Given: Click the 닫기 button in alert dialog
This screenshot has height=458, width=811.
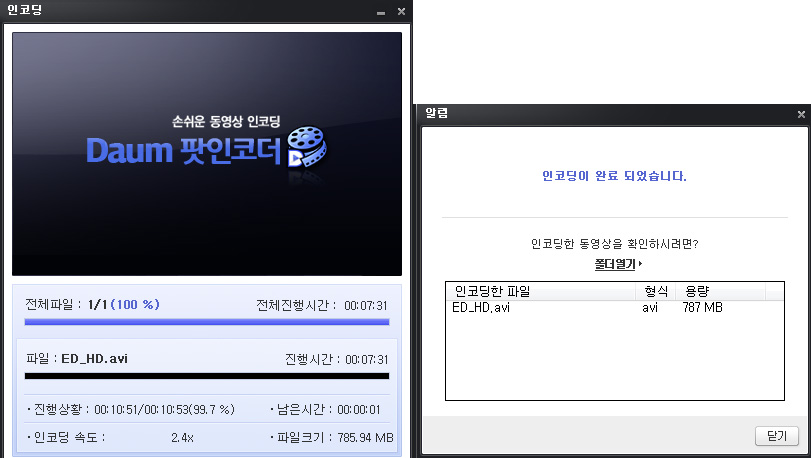Looking at the screenshot, I should click(776, 436).
